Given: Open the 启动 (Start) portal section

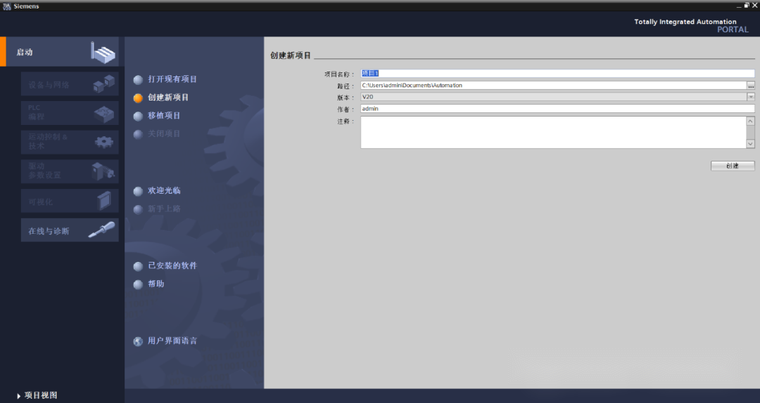Looking at the screenshot, I should coord(62,51).
